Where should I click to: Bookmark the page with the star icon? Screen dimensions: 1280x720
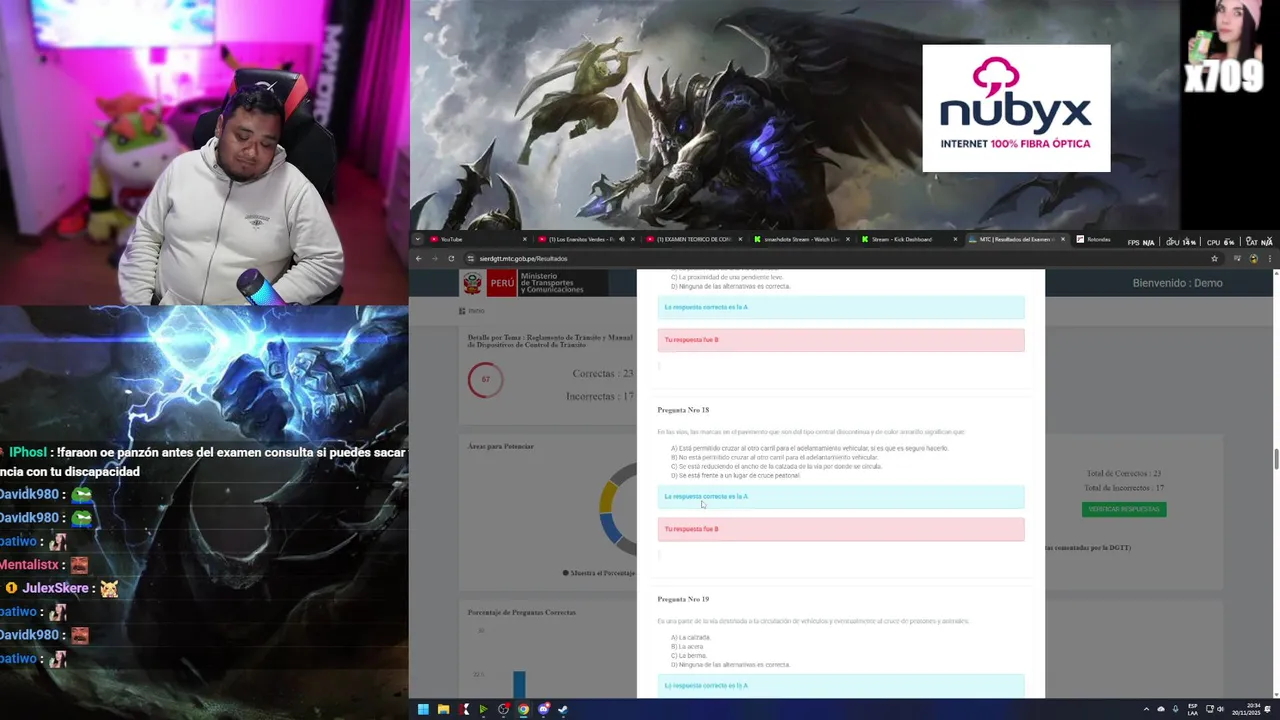[1214, 258]
